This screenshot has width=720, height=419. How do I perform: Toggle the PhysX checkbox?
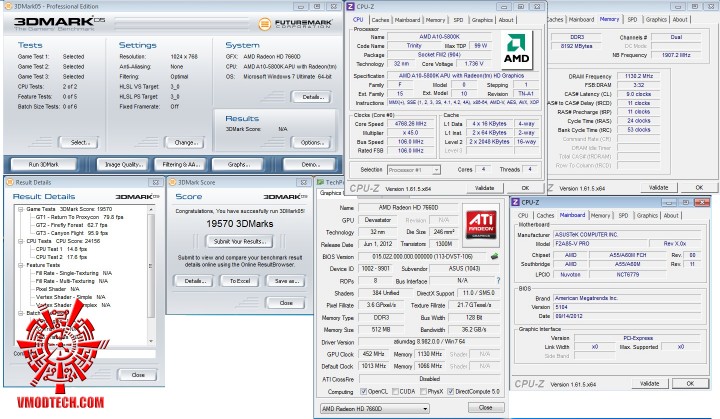click(x=423, y=391)
